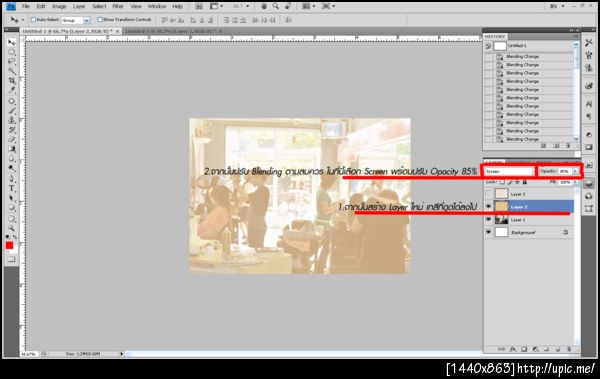Select the Elliptical Marquee tool

11,52
